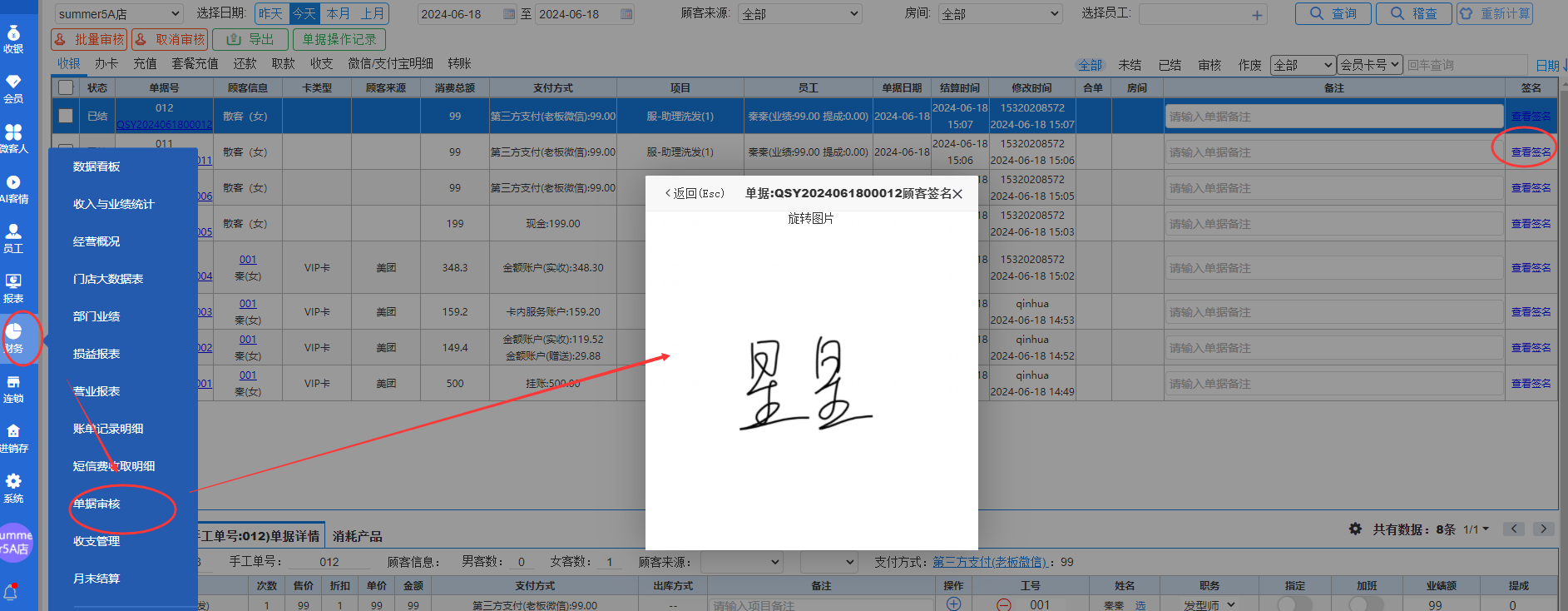Filter by 审核 status
The height and width of the screenshot is (611, 1568).
pyautogui.click(x=1209, y=65)
